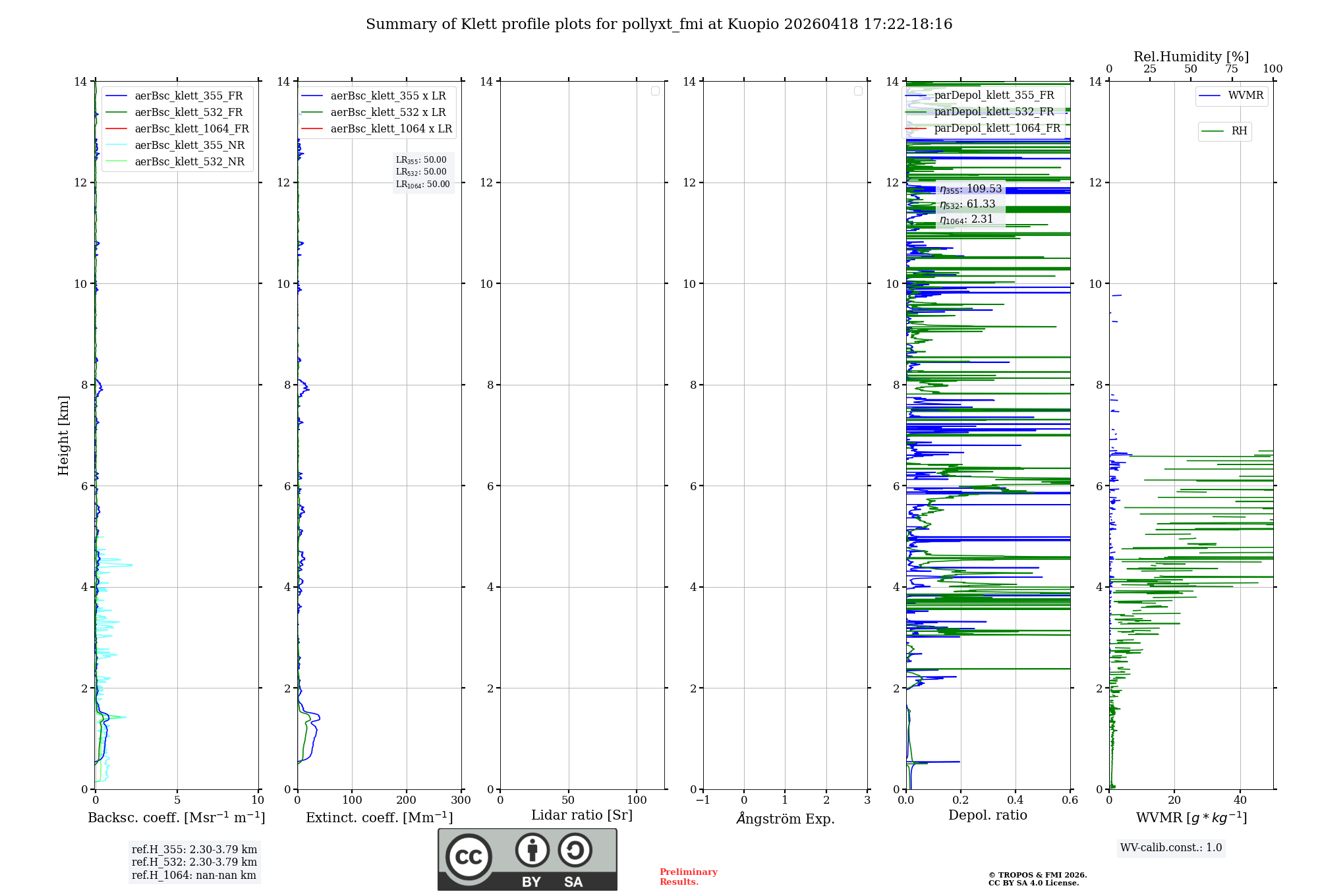Click the attribution person icon
The height and width of the screenshot is (896, 1318).
pyautogui.click(x=532, y=851)
